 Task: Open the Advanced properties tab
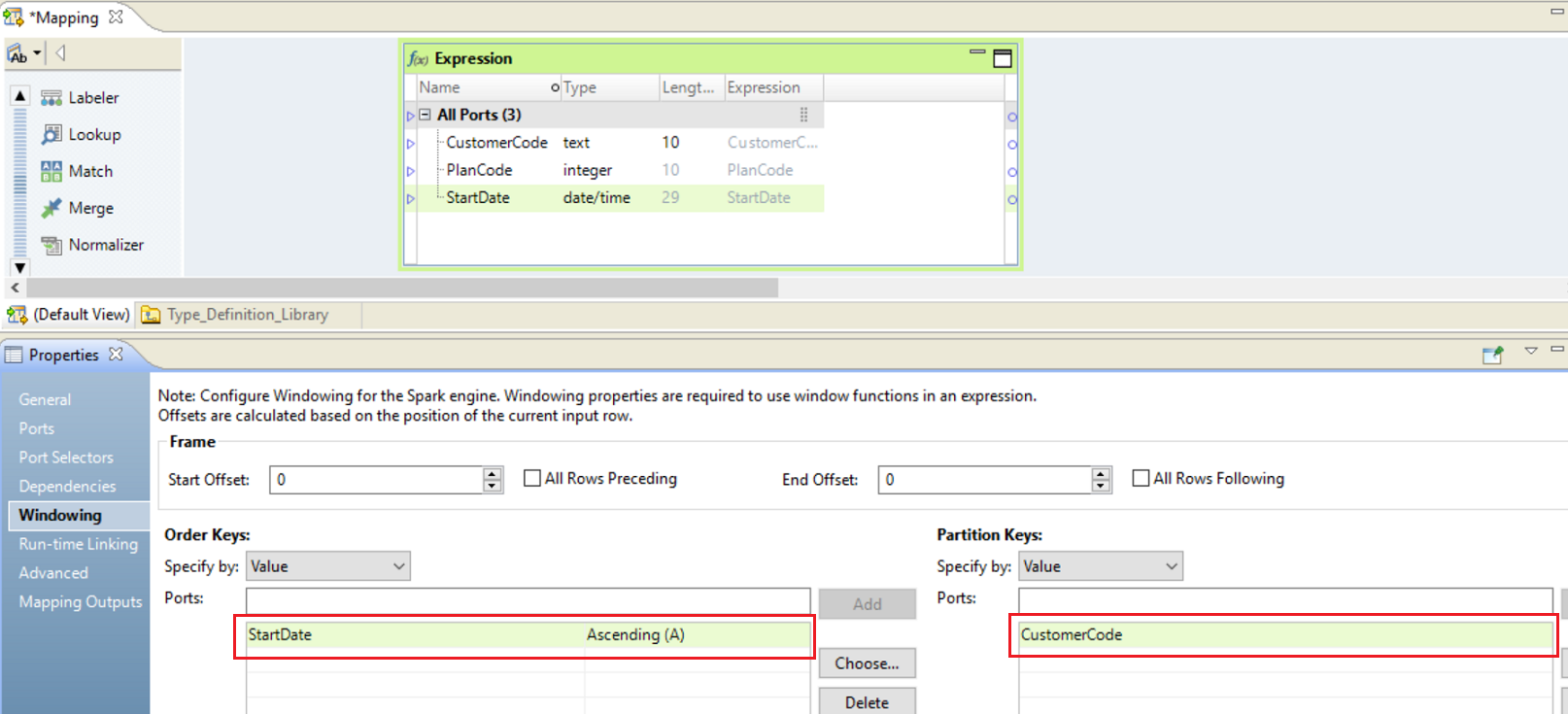click(53, 573)
